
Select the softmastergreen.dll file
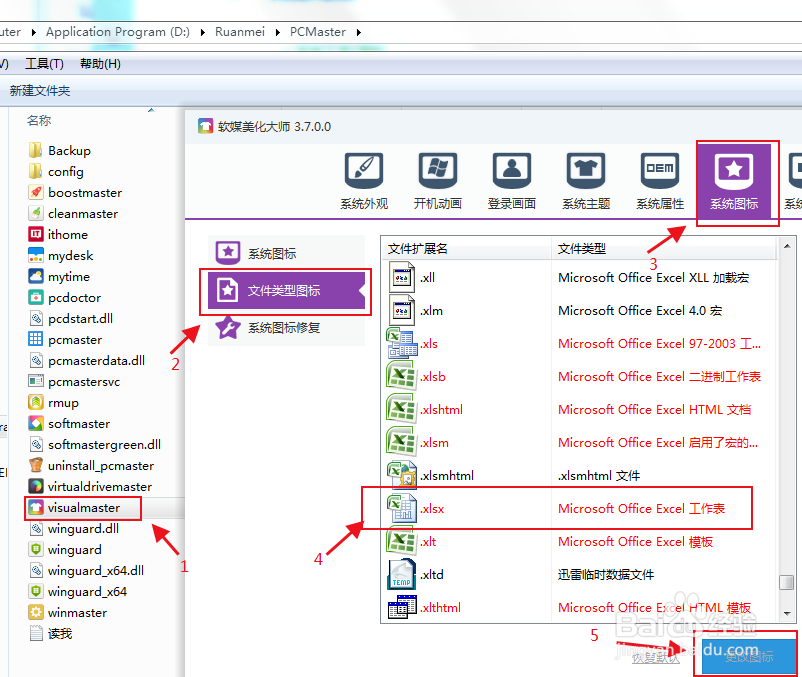point(95,445)
